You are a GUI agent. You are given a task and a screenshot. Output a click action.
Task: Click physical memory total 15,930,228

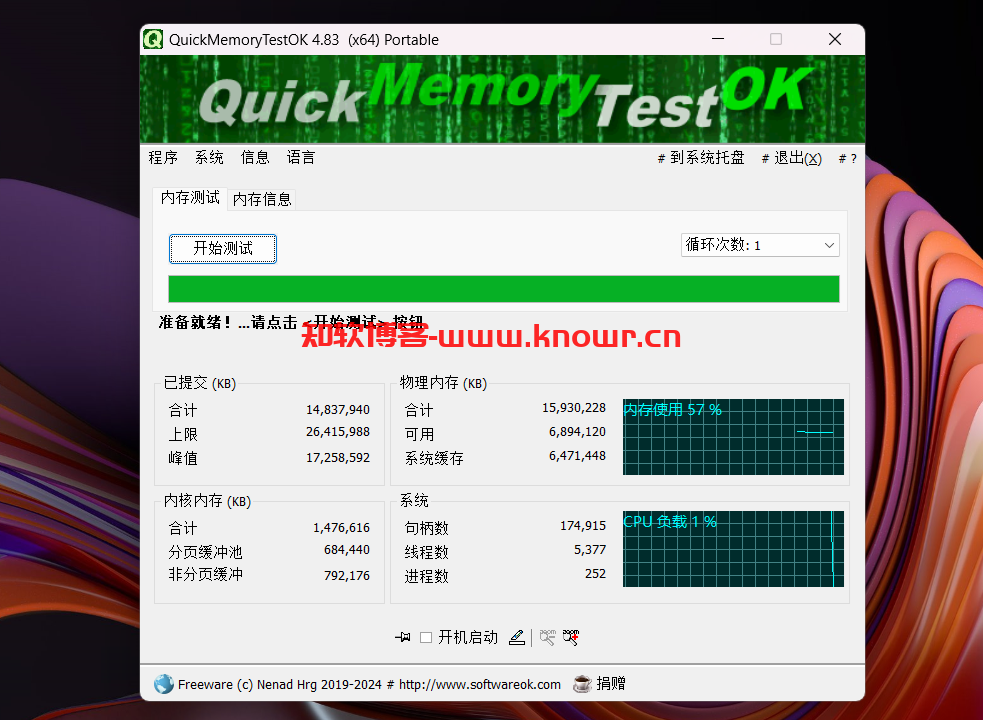[574, 408]
